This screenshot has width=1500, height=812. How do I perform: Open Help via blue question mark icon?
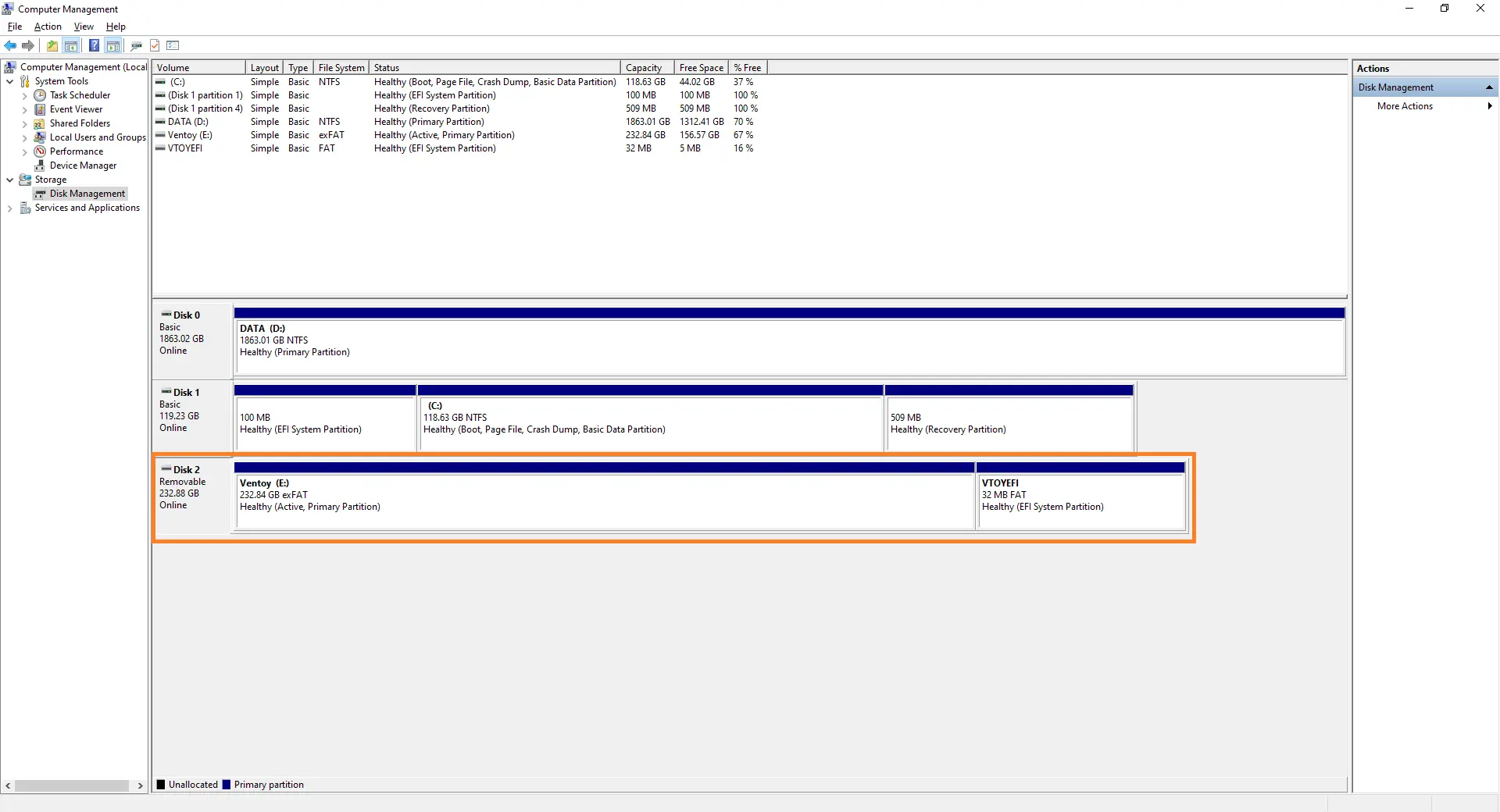coord(94,45)
